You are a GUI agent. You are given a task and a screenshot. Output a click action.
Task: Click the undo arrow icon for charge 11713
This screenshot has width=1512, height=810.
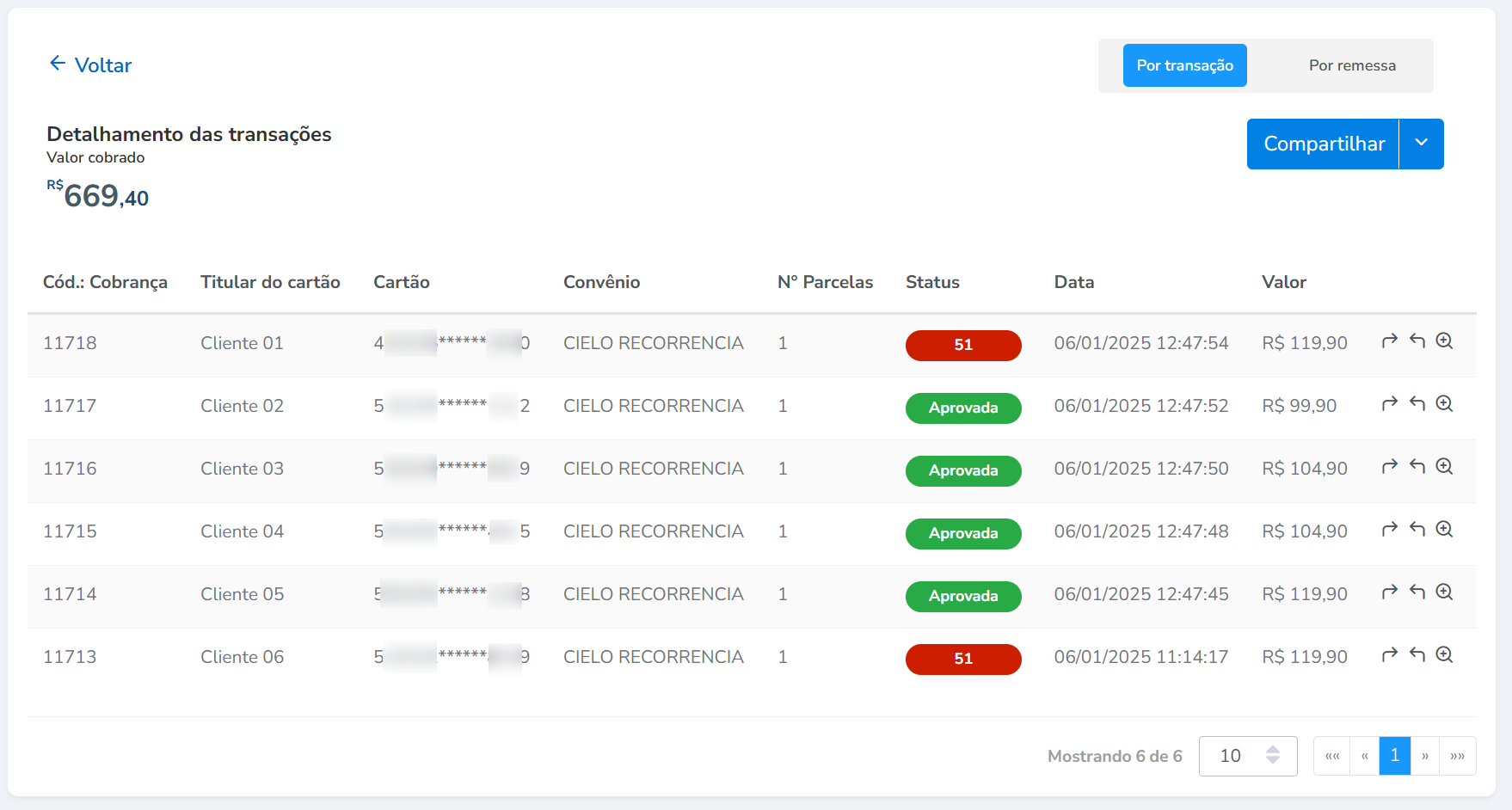[x=1417, y=655]
